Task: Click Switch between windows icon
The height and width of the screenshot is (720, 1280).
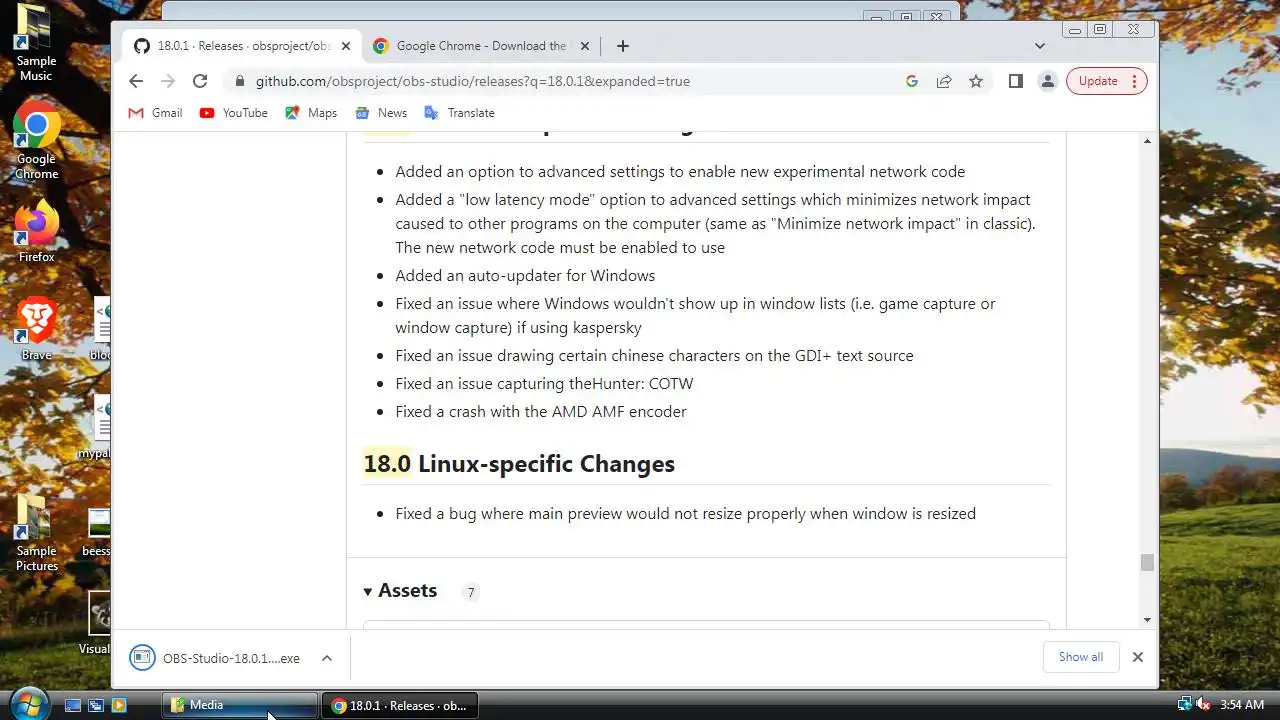Action: coord(96,705)
